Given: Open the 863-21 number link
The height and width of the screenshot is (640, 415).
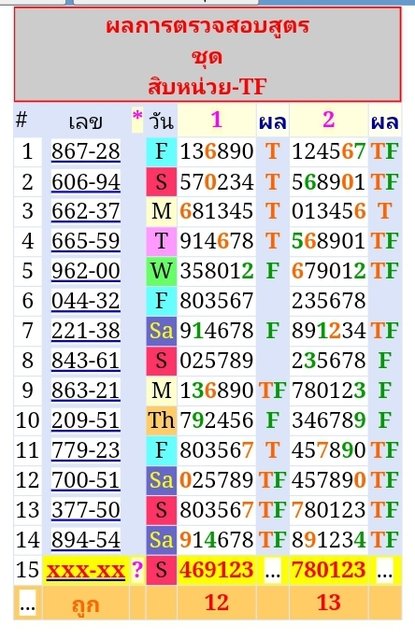Looking at the screenshot, I should click(x=86, y=390).
